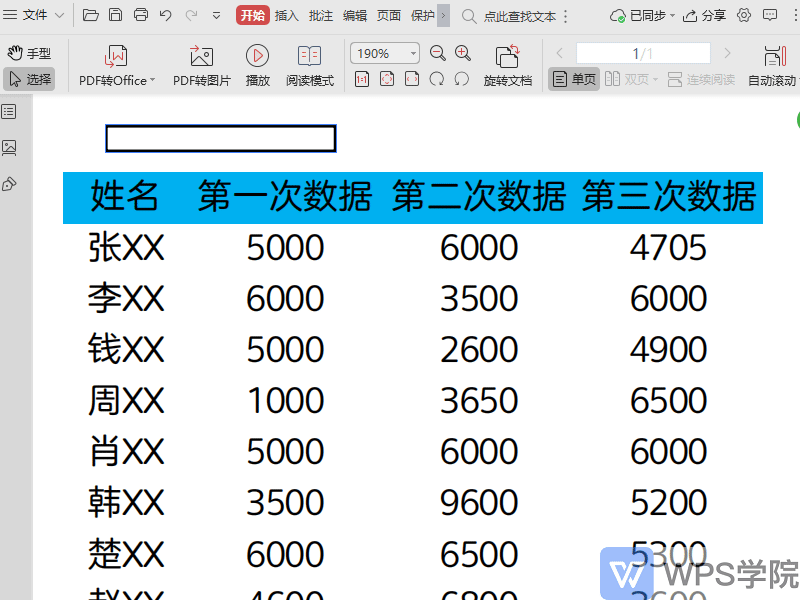
Task: Switch to the 批注 ribbon tab
Action: click(320, 16)
